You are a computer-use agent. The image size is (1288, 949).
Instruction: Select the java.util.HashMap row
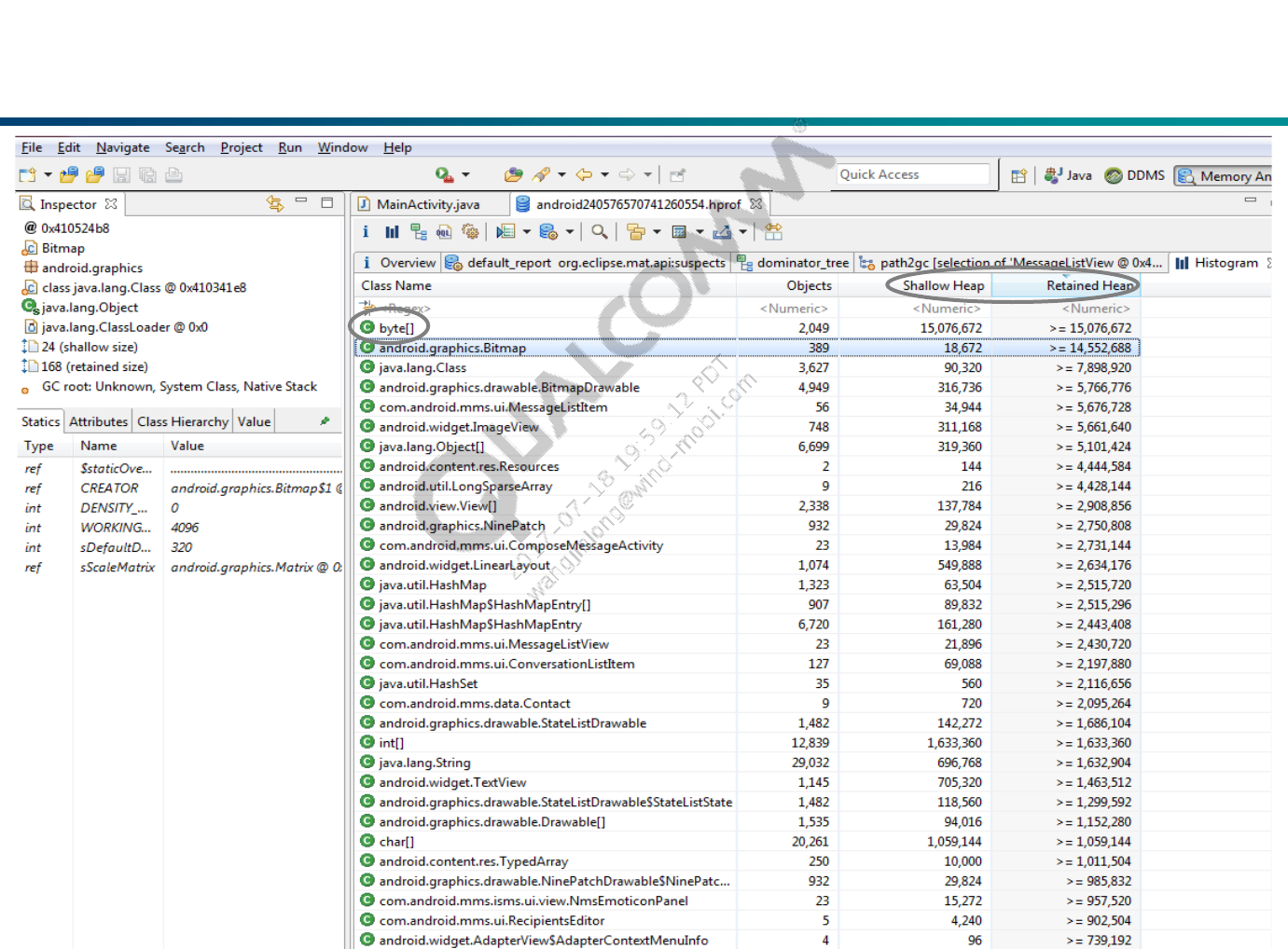[x=748, y=585]
